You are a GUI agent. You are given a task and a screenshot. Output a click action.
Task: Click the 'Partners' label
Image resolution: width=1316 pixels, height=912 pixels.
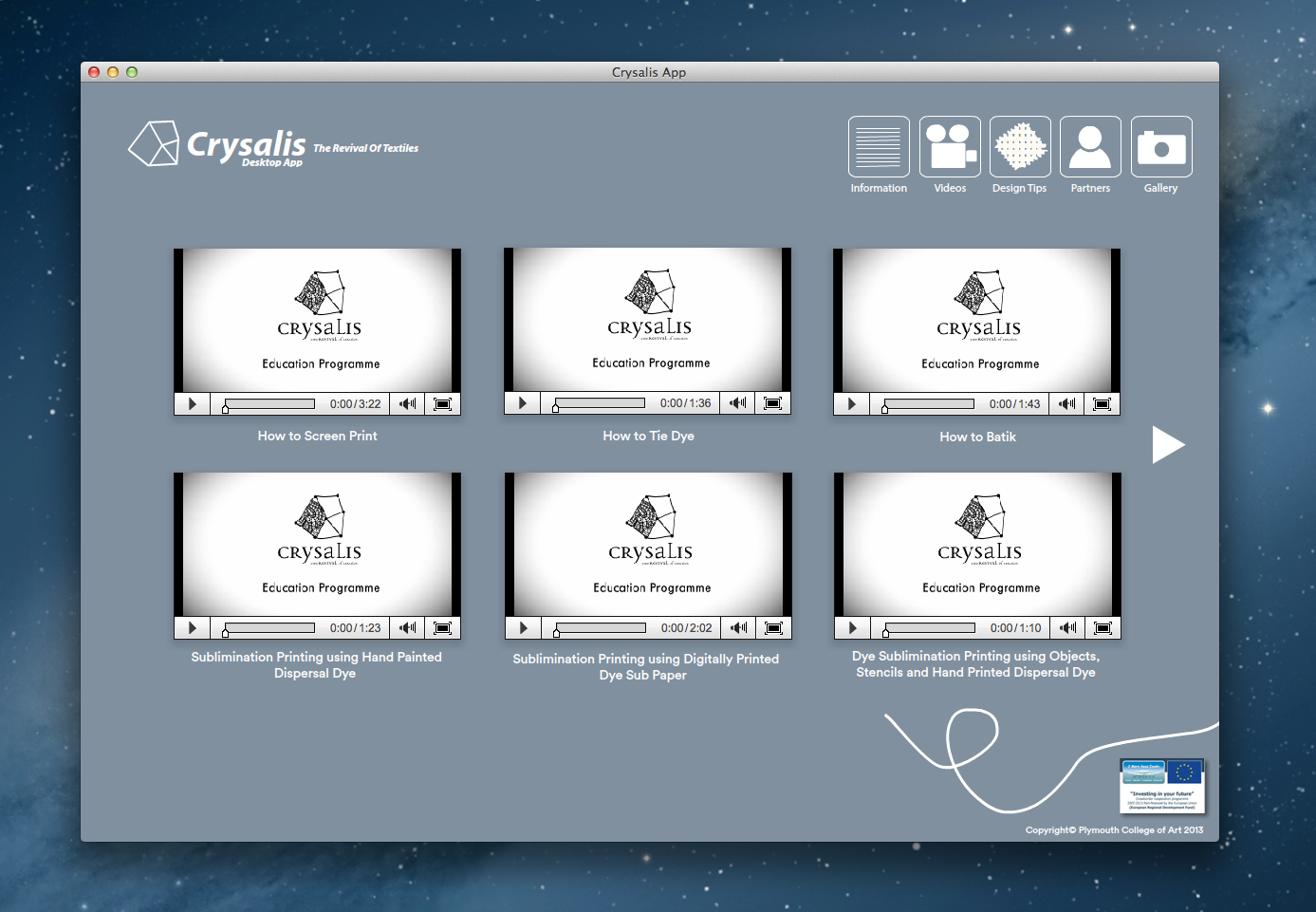pos(1090,188)
